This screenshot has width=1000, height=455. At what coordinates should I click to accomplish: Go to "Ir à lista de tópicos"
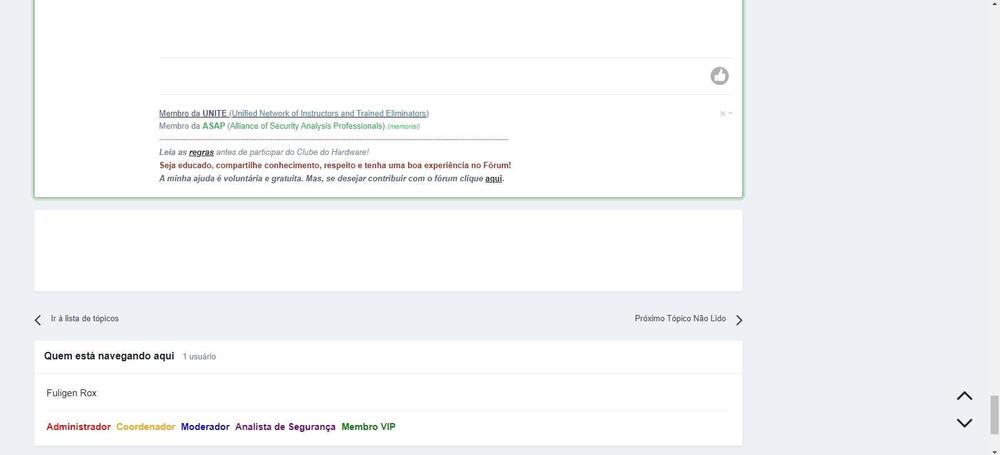pos(85,319)
